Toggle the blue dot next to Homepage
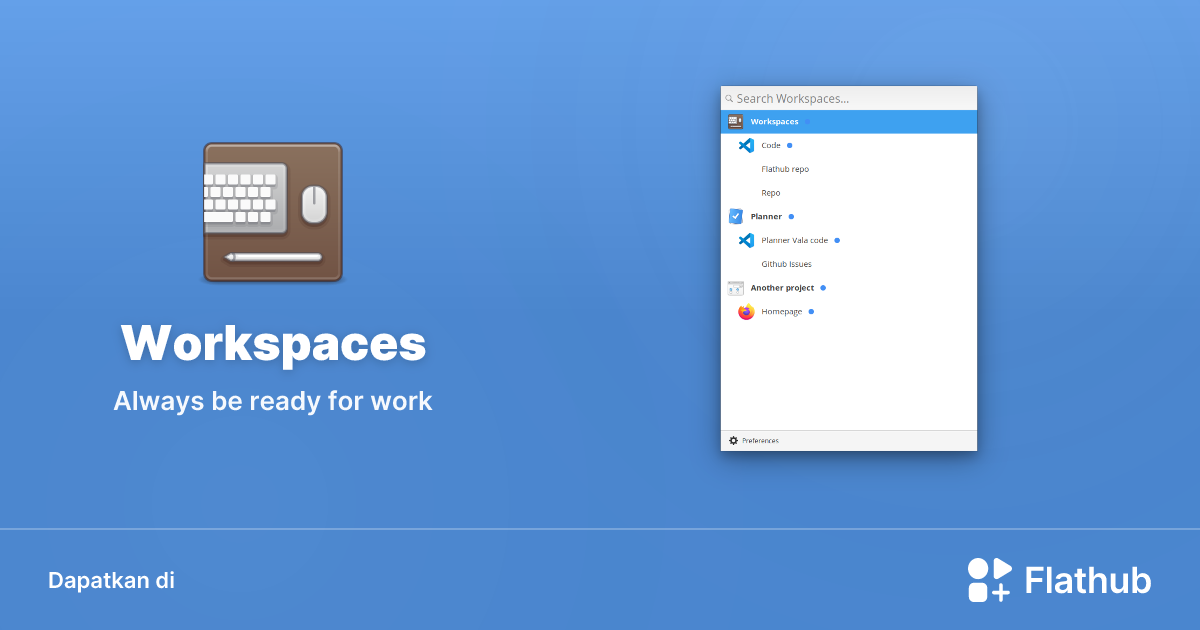Image resolution: width=1200 pixels, height=630 pixels. tap(810, 311)
